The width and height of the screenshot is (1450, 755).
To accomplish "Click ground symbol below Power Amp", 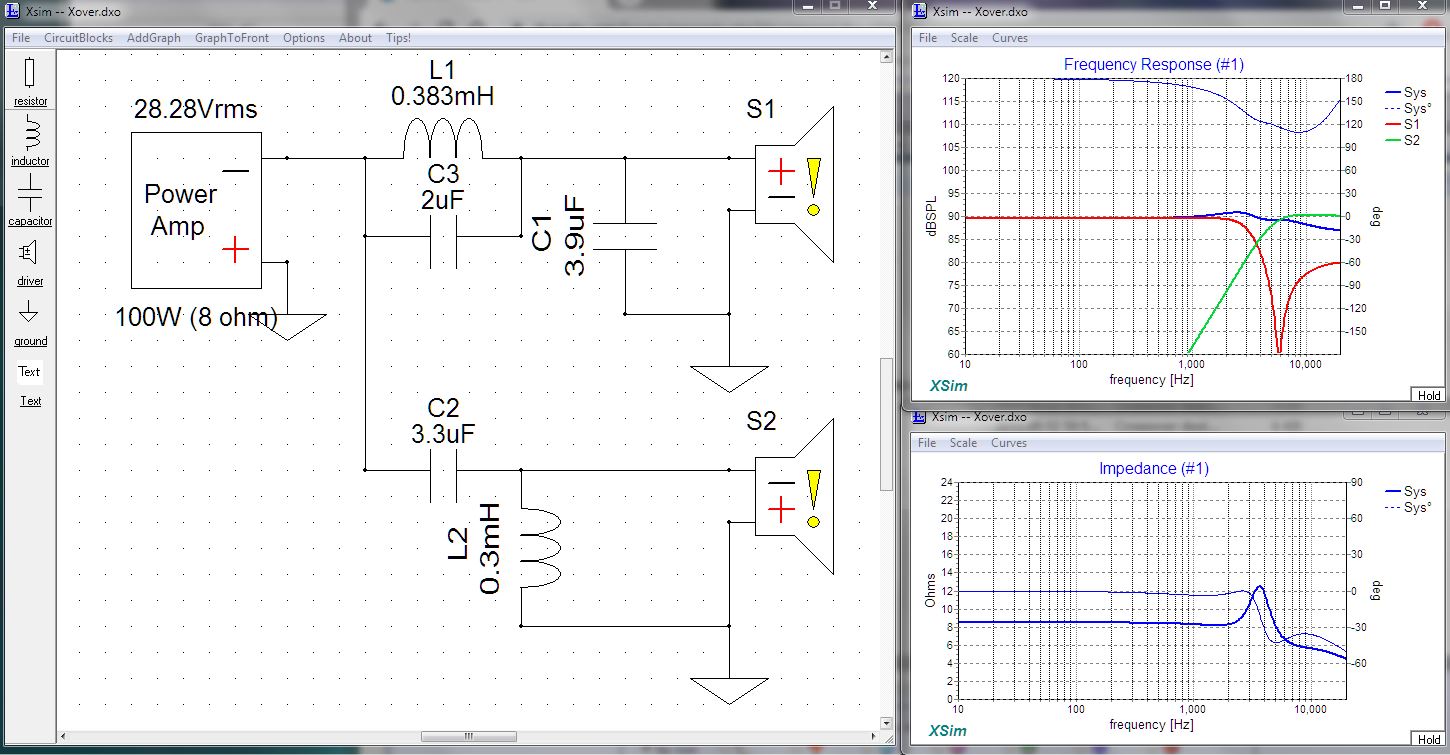I will point(287,326).
